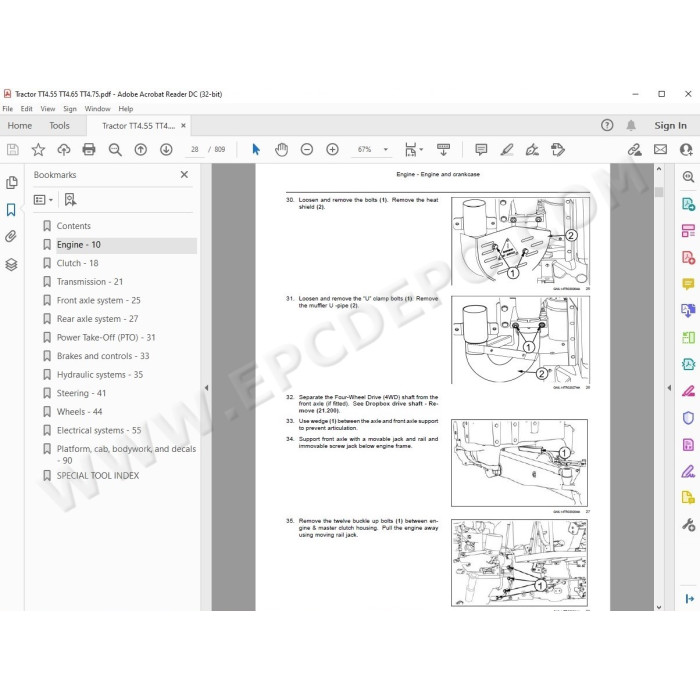Print the document
Screen dimensions: 700x700
point(89,149)
